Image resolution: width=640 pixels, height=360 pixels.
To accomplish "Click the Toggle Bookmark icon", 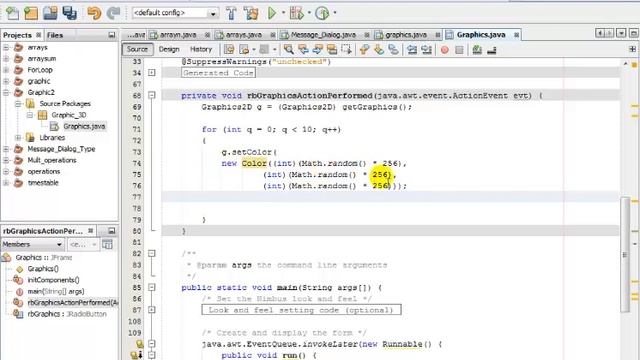I will (x=393, y=50).
